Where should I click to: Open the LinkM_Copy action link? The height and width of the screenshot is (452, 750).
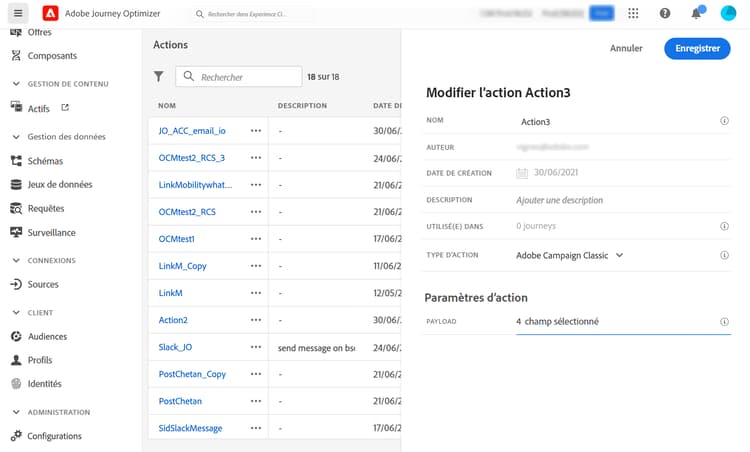pyautogui.click(x=183, y=266)
